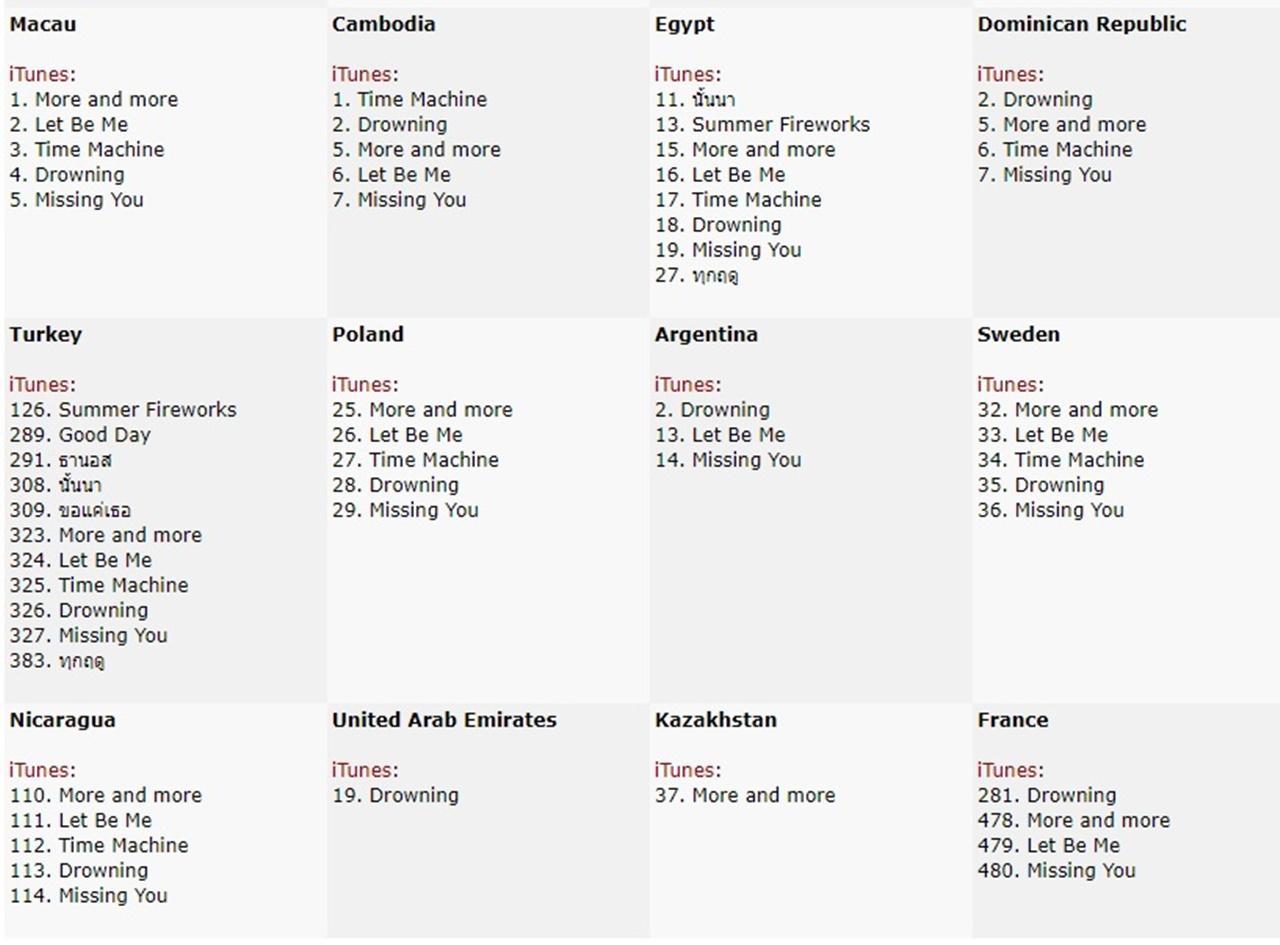Screen dimensions: 1280x945
Task: Click Time Machine entry under Cambodia
Action: point(409,99)
